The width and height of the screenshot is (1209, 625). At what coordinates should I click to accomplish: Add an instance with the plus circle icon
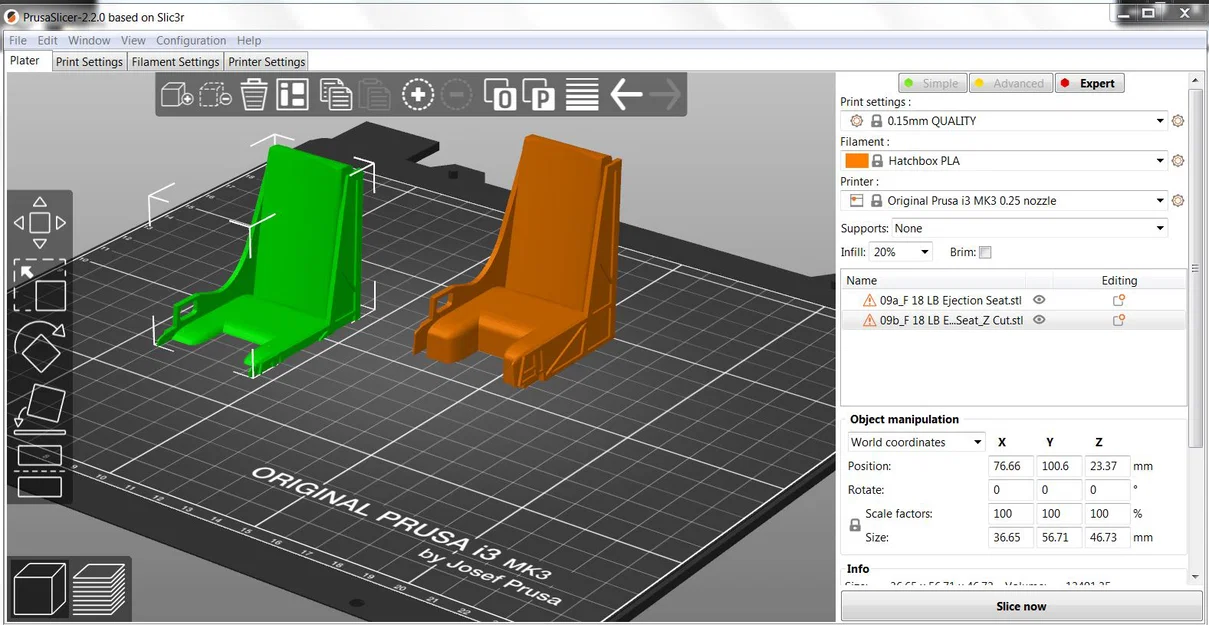(x=417, y=95)
